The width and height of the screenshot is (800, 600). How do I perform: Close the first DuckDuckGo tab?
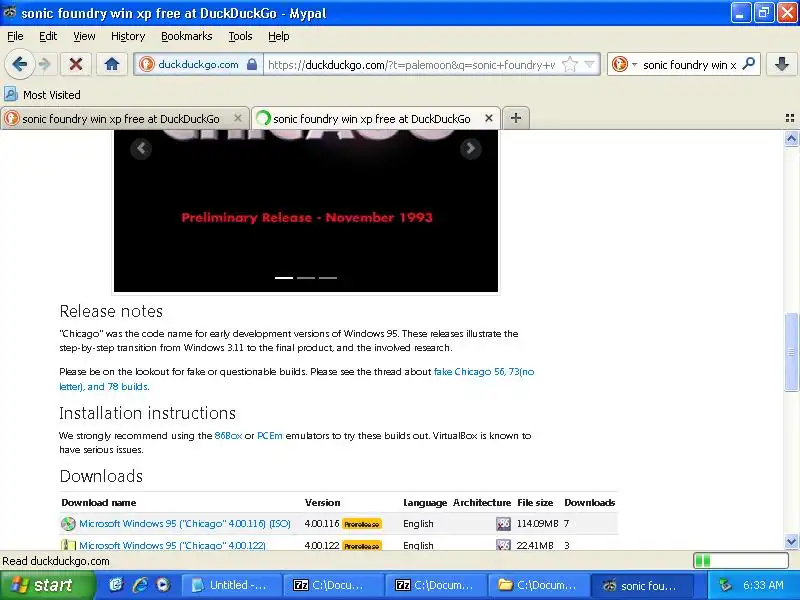(x=238, y=118)
